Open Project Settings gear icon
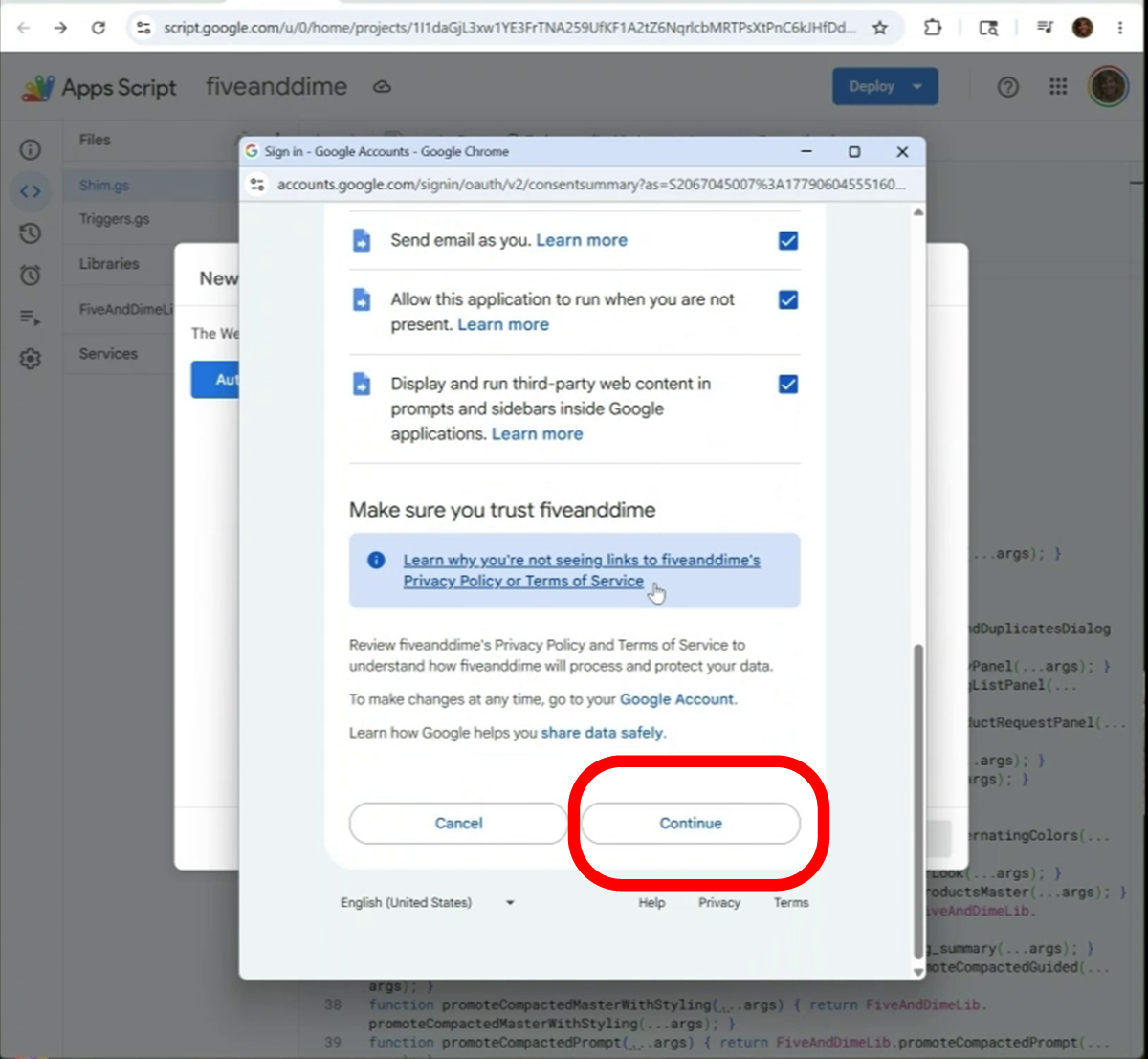 click(x=31, y=359)
